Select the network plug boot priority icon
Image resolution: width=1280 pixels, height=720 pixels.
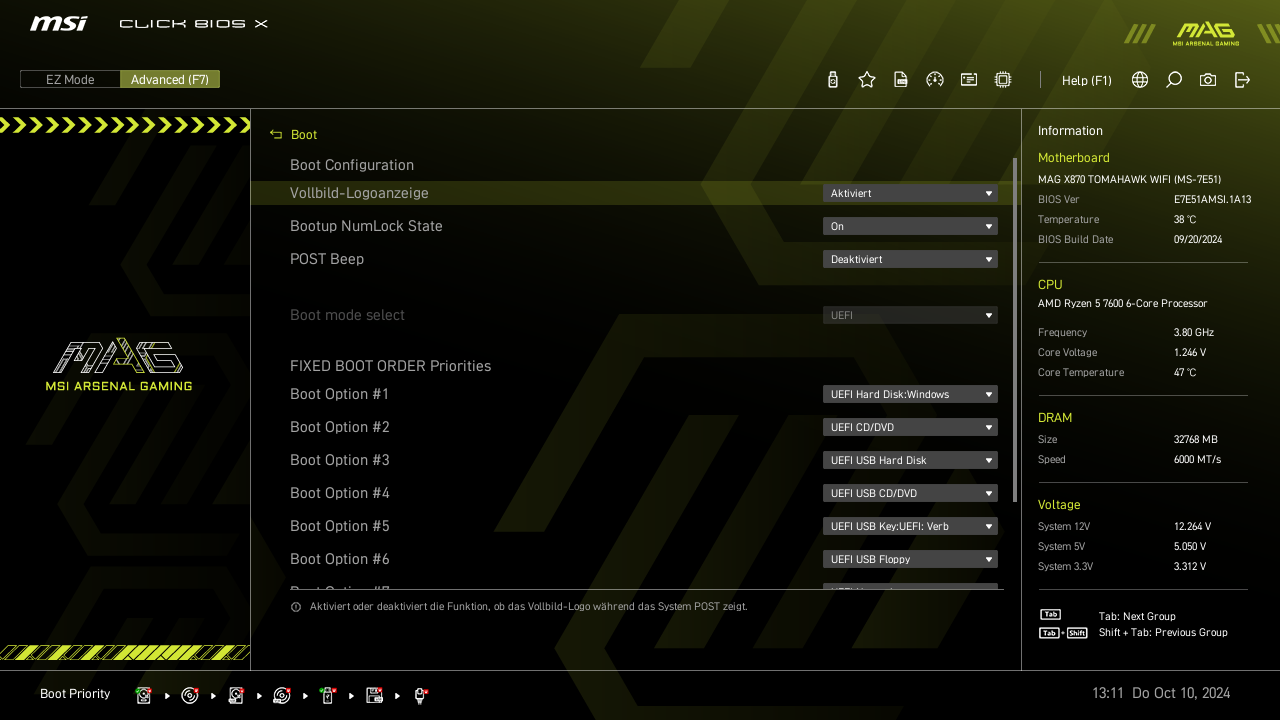(x=421, y=695)
